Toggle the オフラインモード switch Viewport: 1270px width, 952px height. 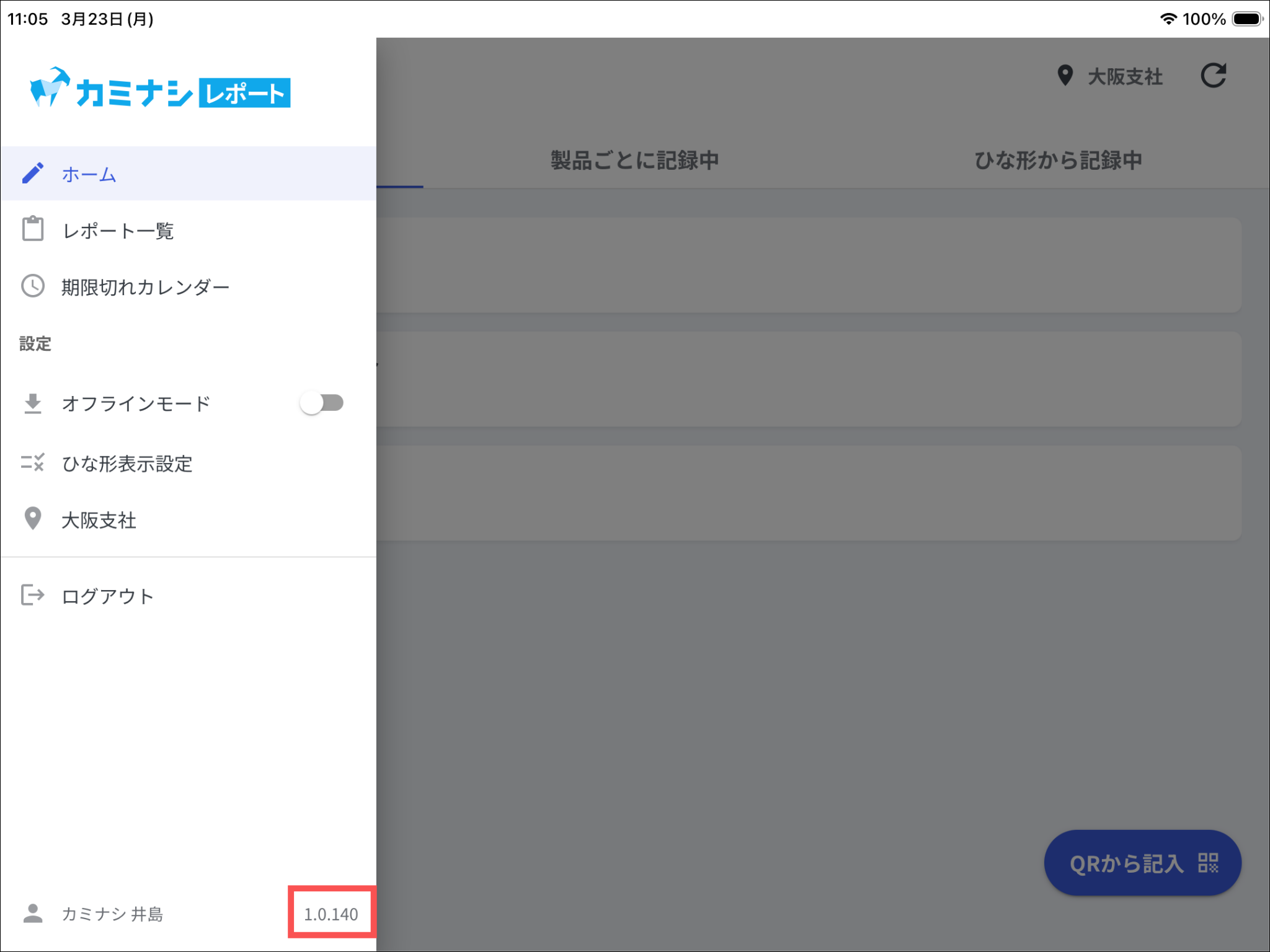pos(322,403)
